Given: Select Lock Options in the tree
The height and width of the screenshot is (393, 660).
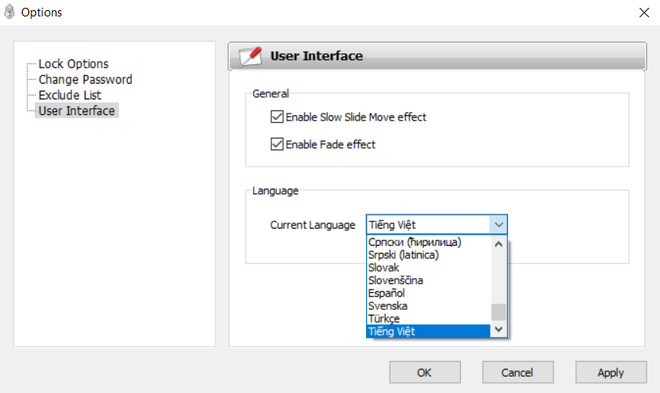Looking at the screenshot, I should click(73, 64).
